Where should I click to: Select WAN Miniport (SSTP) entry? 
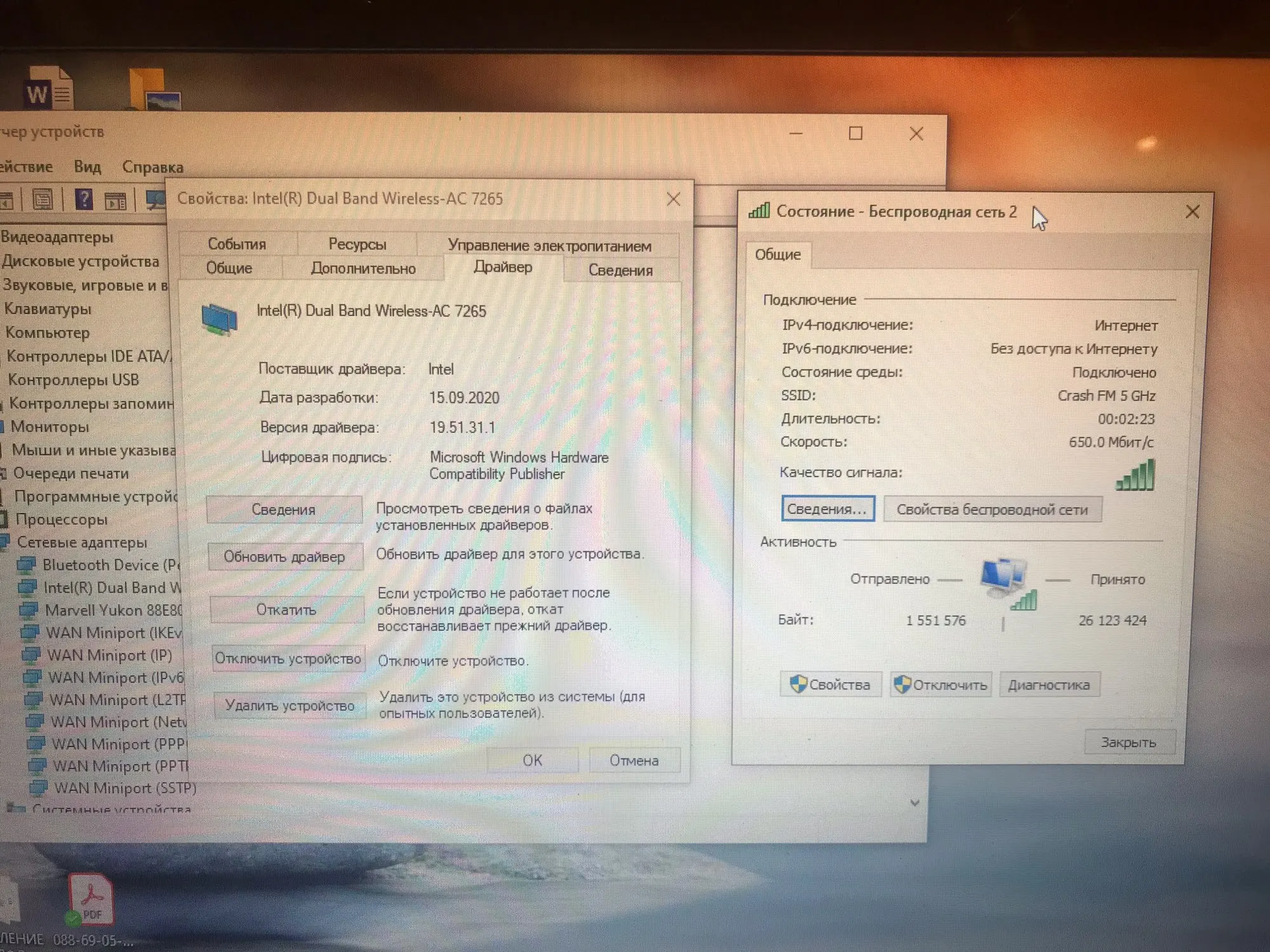[x=124, y=788]
